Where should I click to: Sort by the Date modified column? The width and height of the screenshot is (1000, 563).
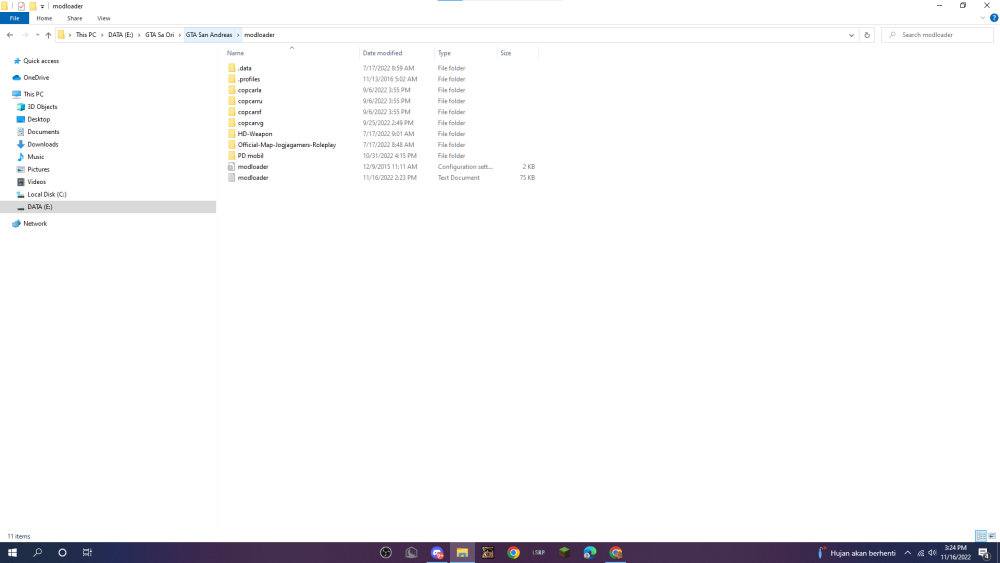click(383, 53)
